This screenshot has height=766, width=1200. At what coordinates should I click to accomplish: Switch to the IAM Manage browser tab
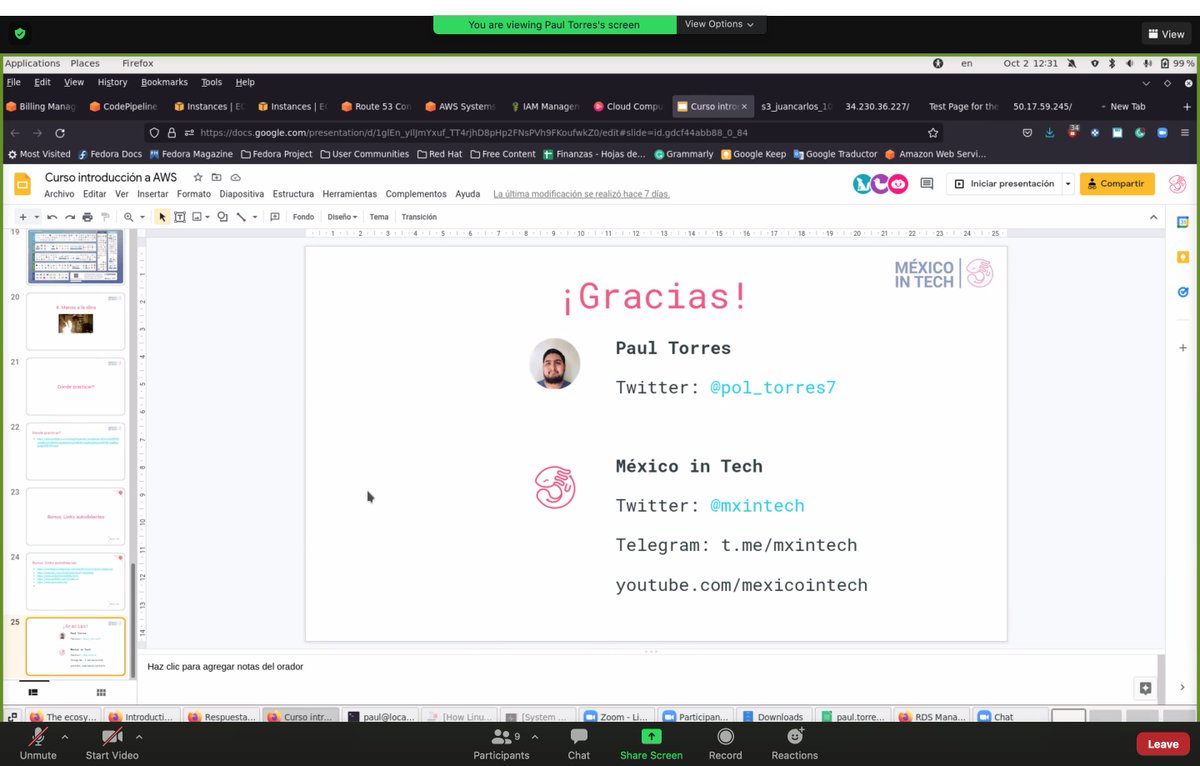click(x=546, y=106)
